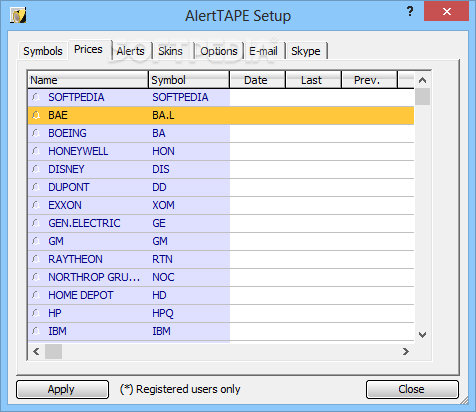Click the bell icon beside DUPONT
This screenshot has height=412, width=476.
36,187
